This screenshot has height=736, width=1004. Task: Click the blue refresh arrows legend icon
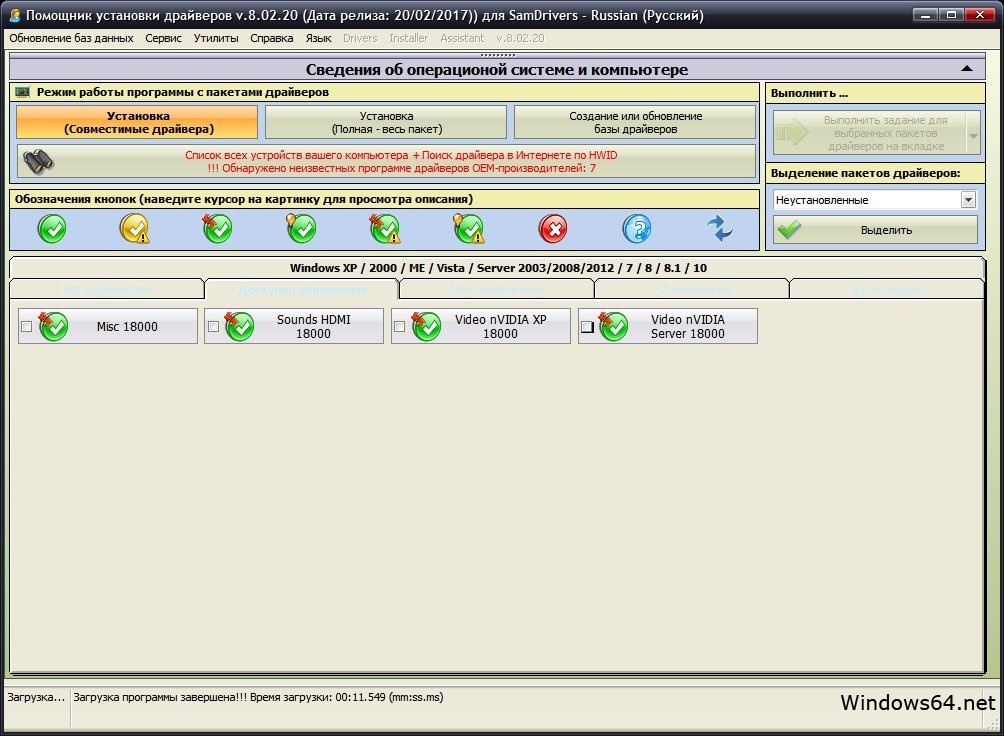719,229
